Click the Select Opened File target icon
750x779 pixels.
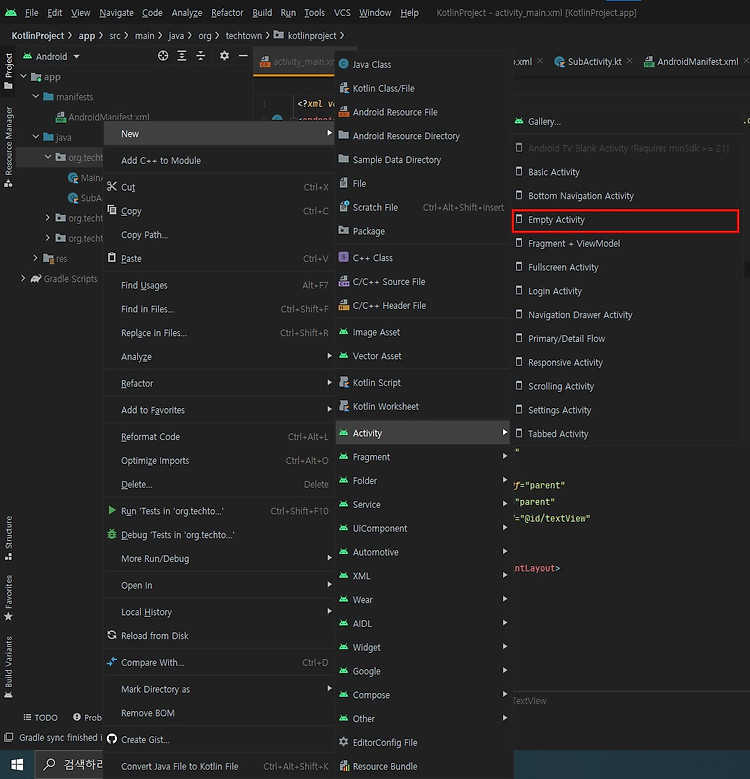coord(163,56)
